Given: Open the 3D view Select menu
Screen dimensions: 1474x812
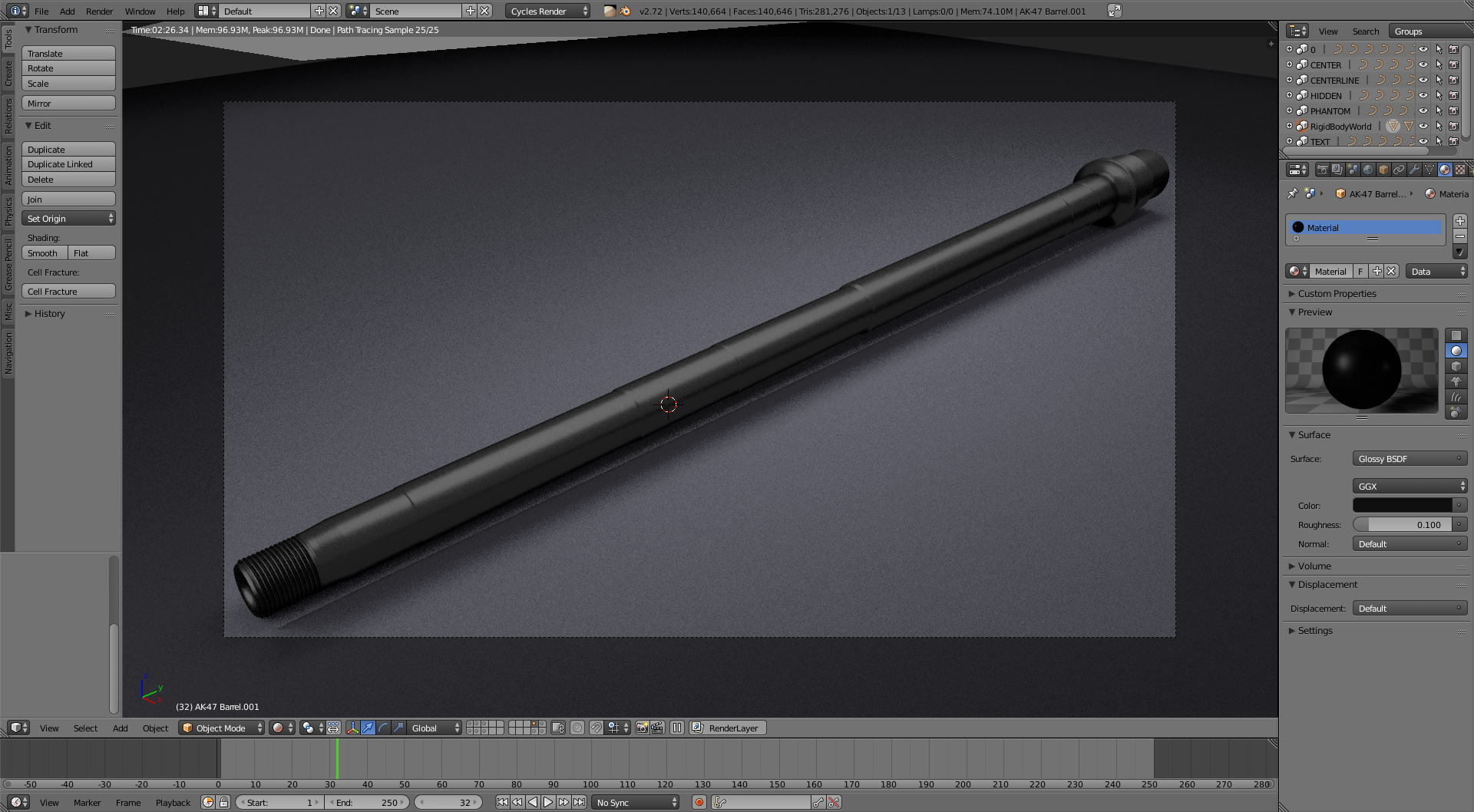Looking at the screenshot, I should 85,728.
